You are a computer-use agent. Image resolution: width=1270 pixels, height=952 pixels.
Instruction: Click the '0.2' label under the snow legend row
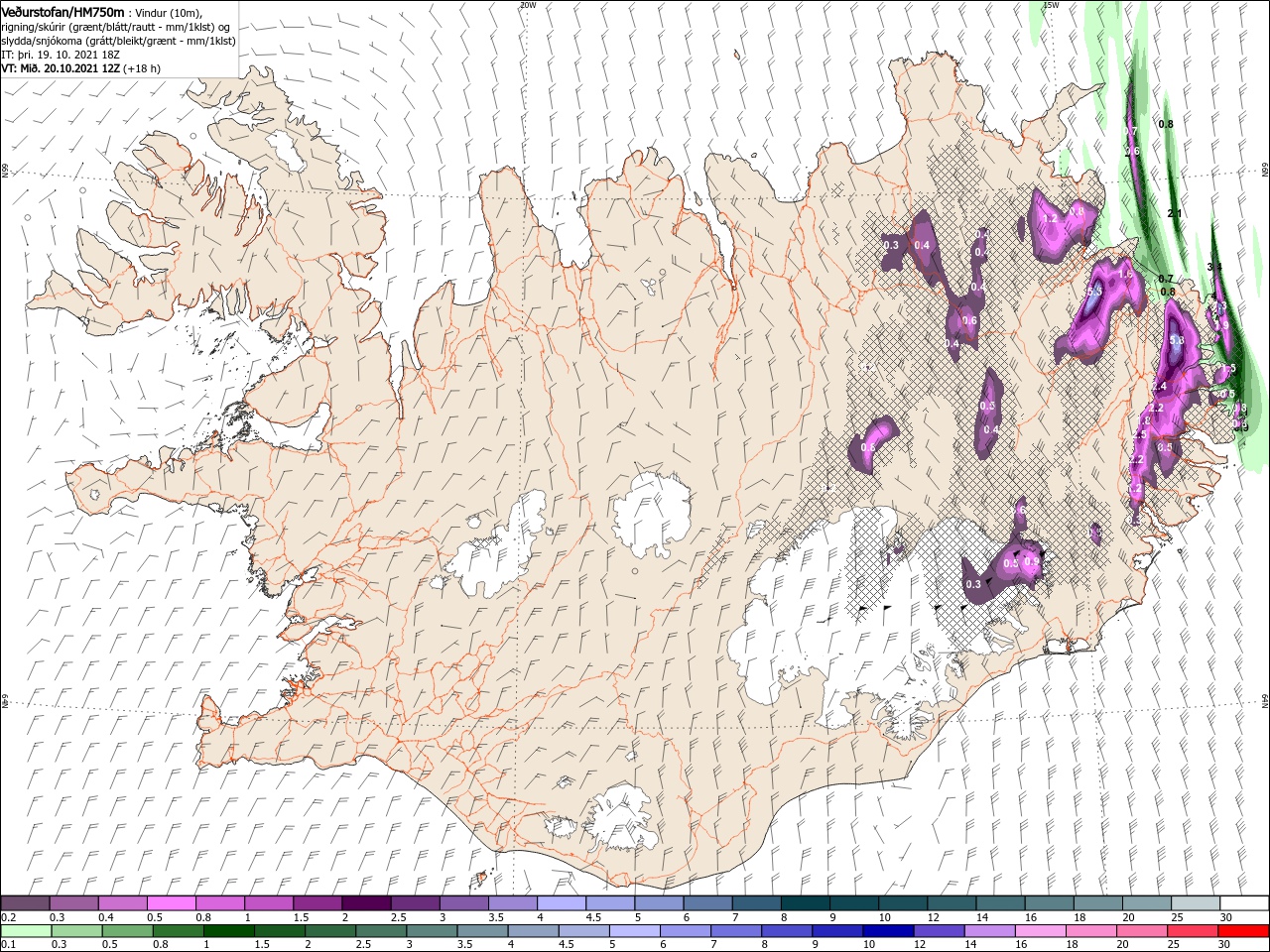(x=7, y=917)
